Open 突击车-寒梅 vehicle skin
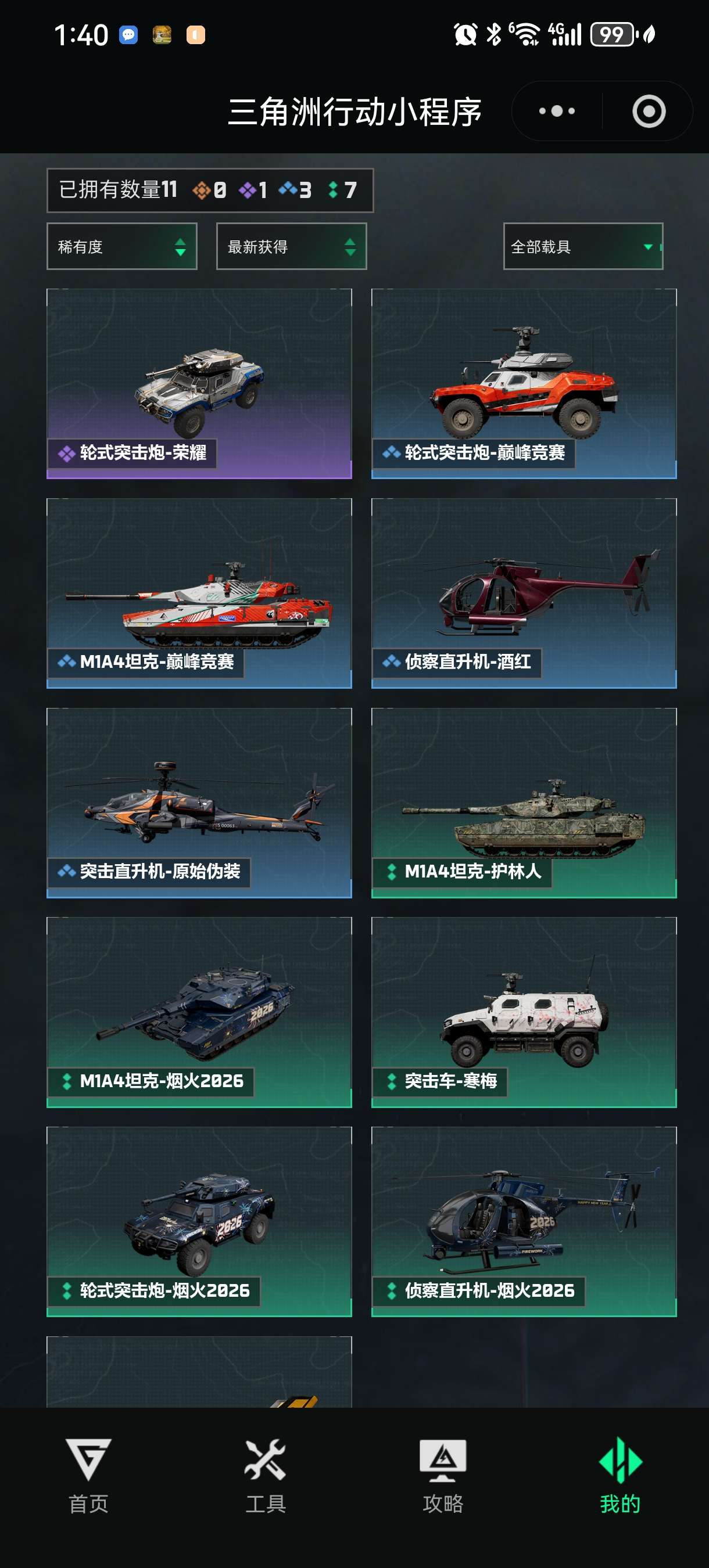This screenshot has height=1568, width=709. pos(524,1012)
